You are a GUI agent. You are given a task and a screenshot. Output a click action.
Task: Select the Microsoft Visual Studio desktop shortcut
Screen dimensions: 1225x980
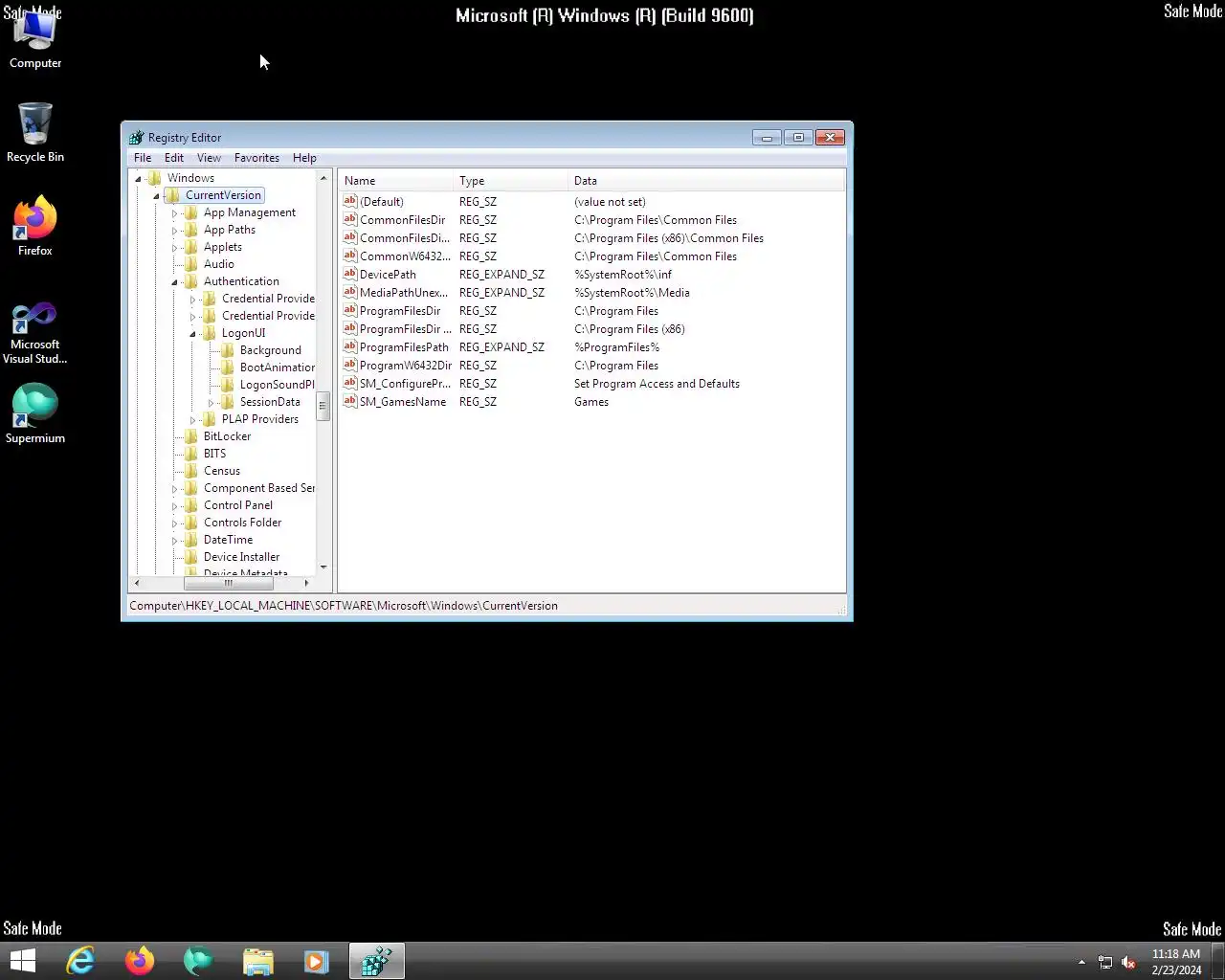pos(35,333)
